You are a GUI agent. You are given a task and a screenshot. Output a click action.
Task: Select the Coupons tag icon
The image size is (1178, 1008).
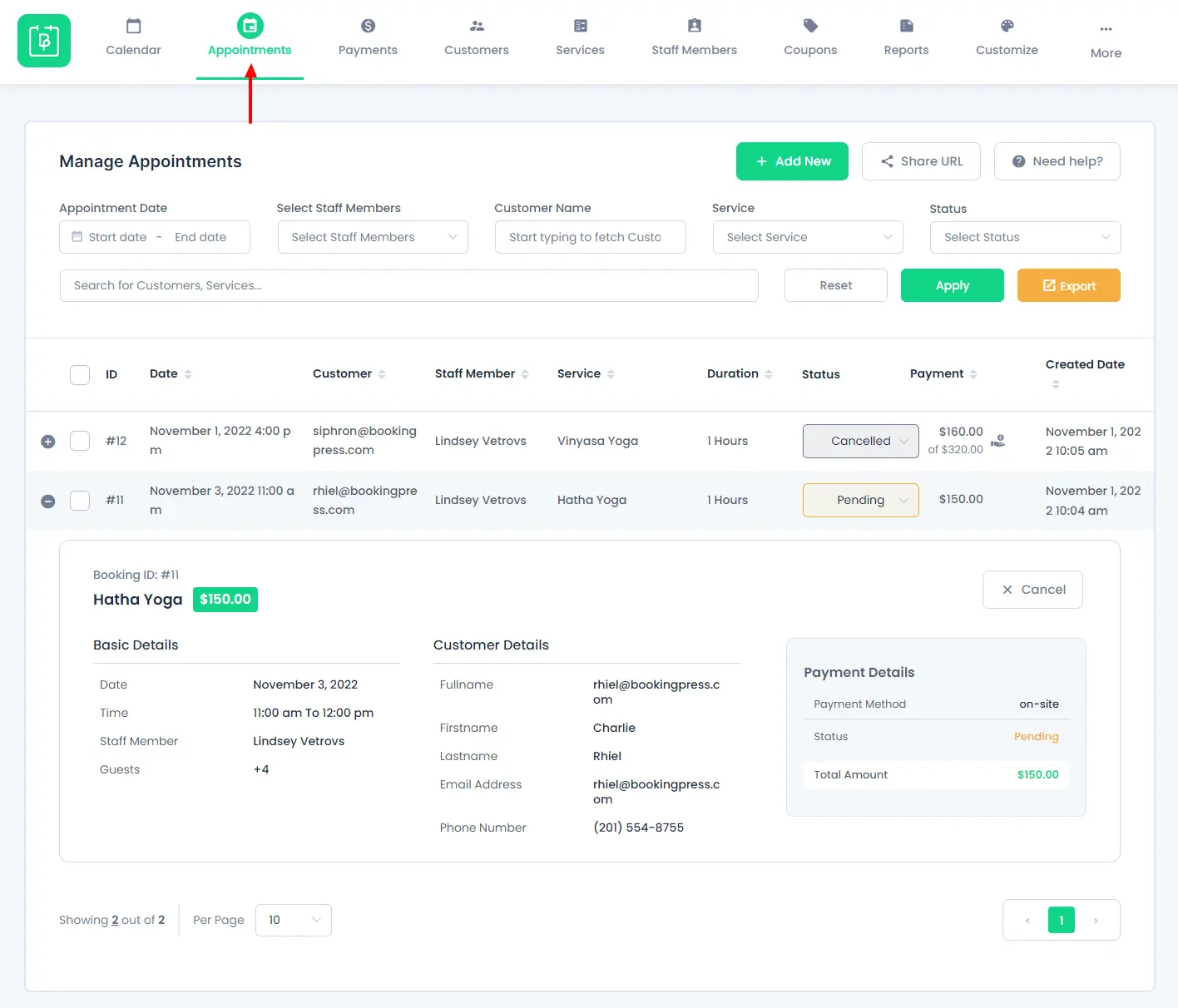(809, 25)
